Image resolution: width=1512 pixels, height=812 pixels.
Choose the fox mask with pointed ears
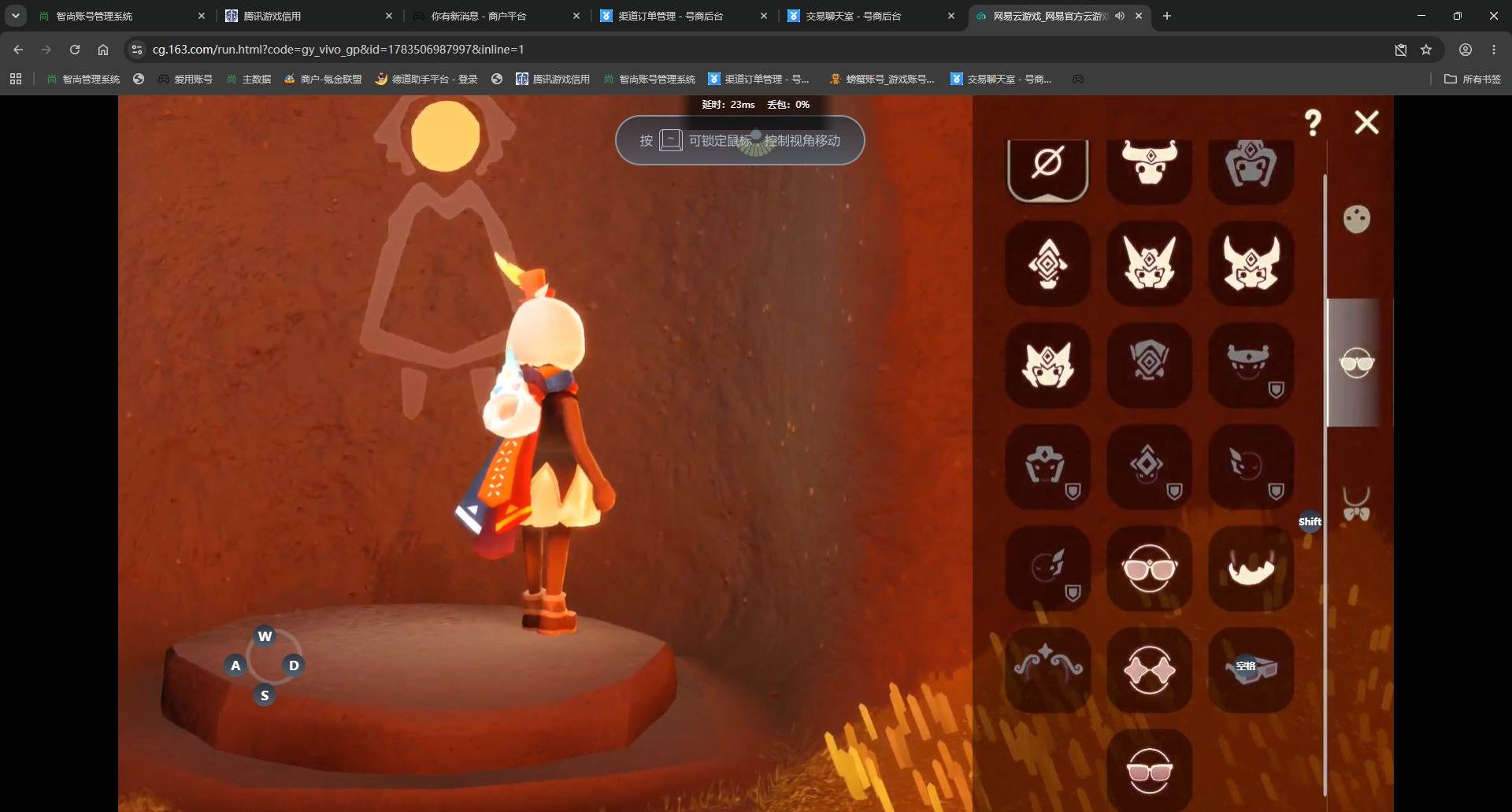[1149, 263]
